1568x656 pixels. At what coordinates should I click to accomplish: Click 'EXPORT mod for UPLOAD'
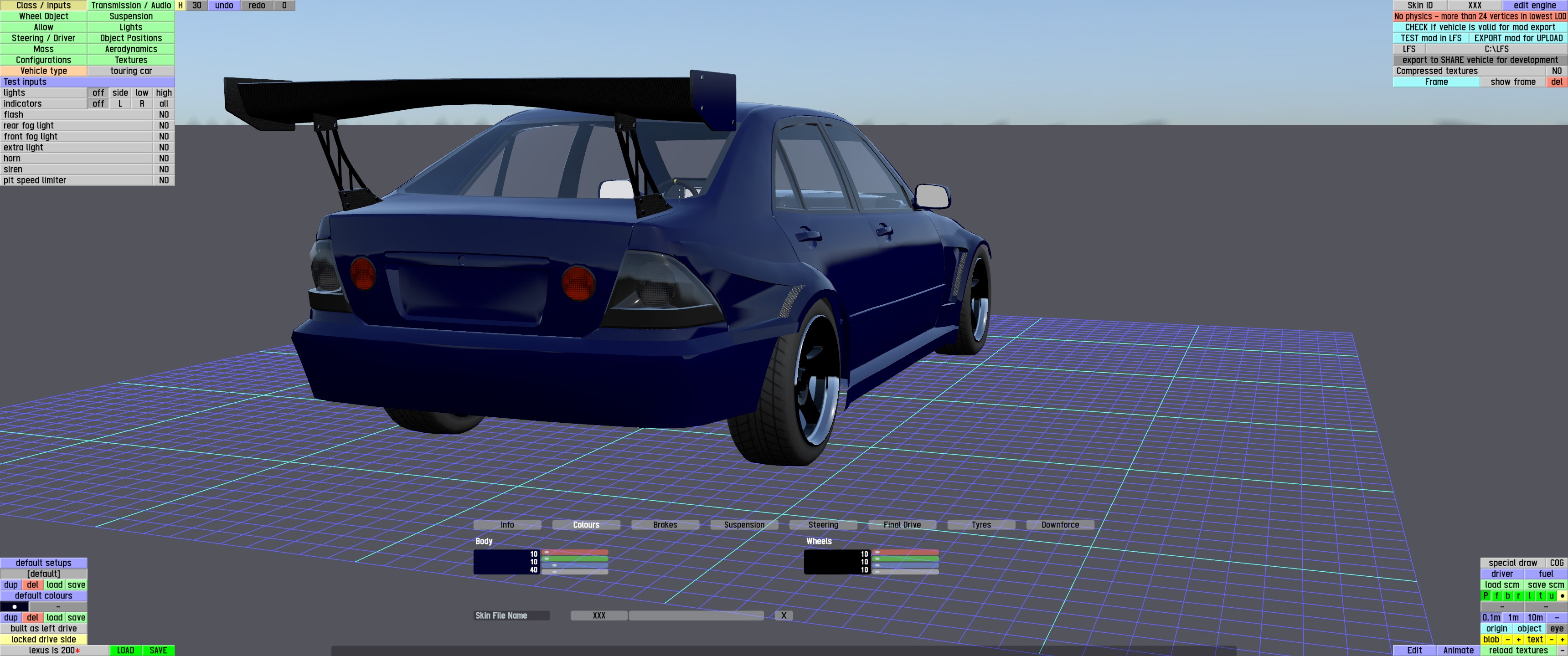(1518, 38)
